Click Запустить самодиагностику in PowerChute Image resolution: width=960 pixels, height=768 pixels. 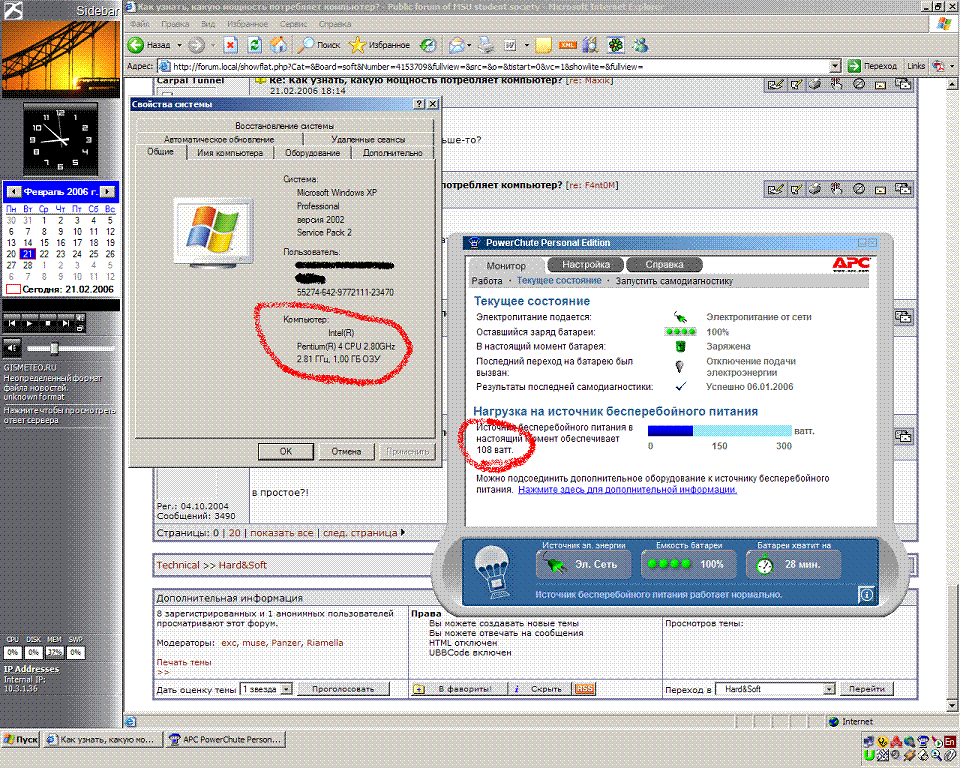pos(674,280)
